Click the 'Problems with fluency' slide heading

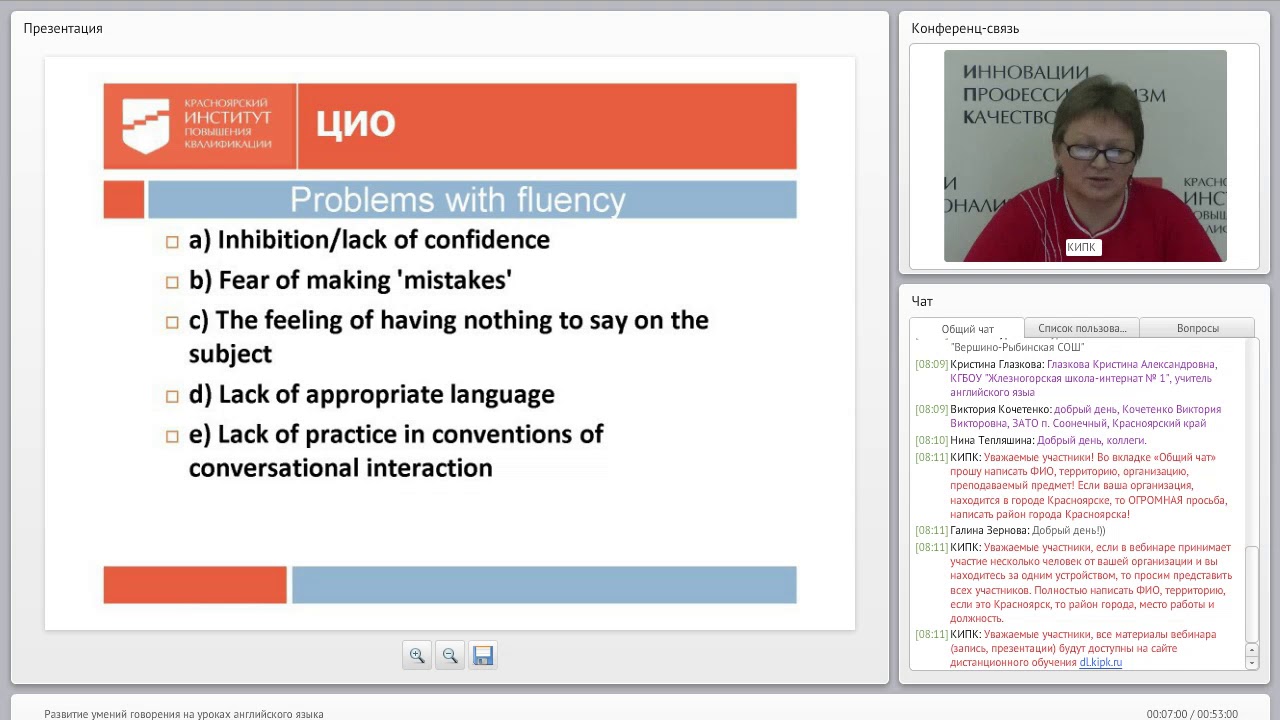[458, 200]
